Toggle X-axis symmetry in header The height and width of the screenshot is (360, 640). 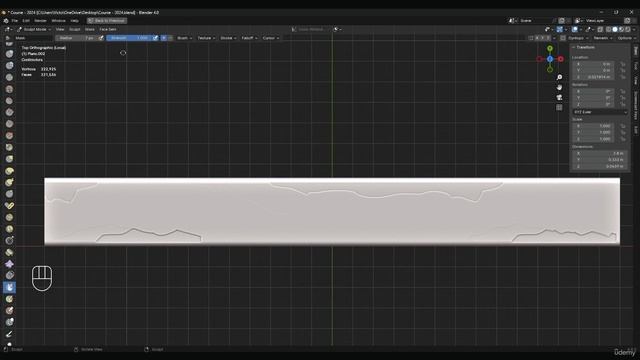coord(537,38)
